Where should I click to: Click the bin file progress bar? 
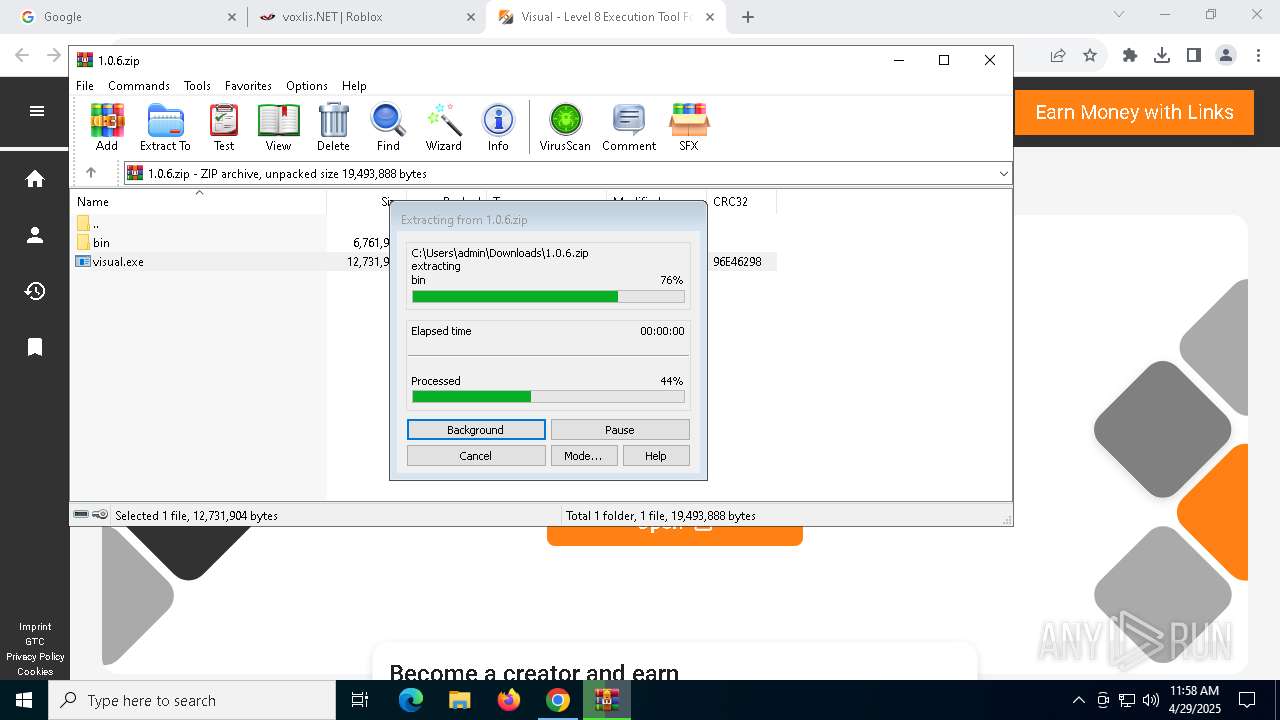(x=548, y=297)
